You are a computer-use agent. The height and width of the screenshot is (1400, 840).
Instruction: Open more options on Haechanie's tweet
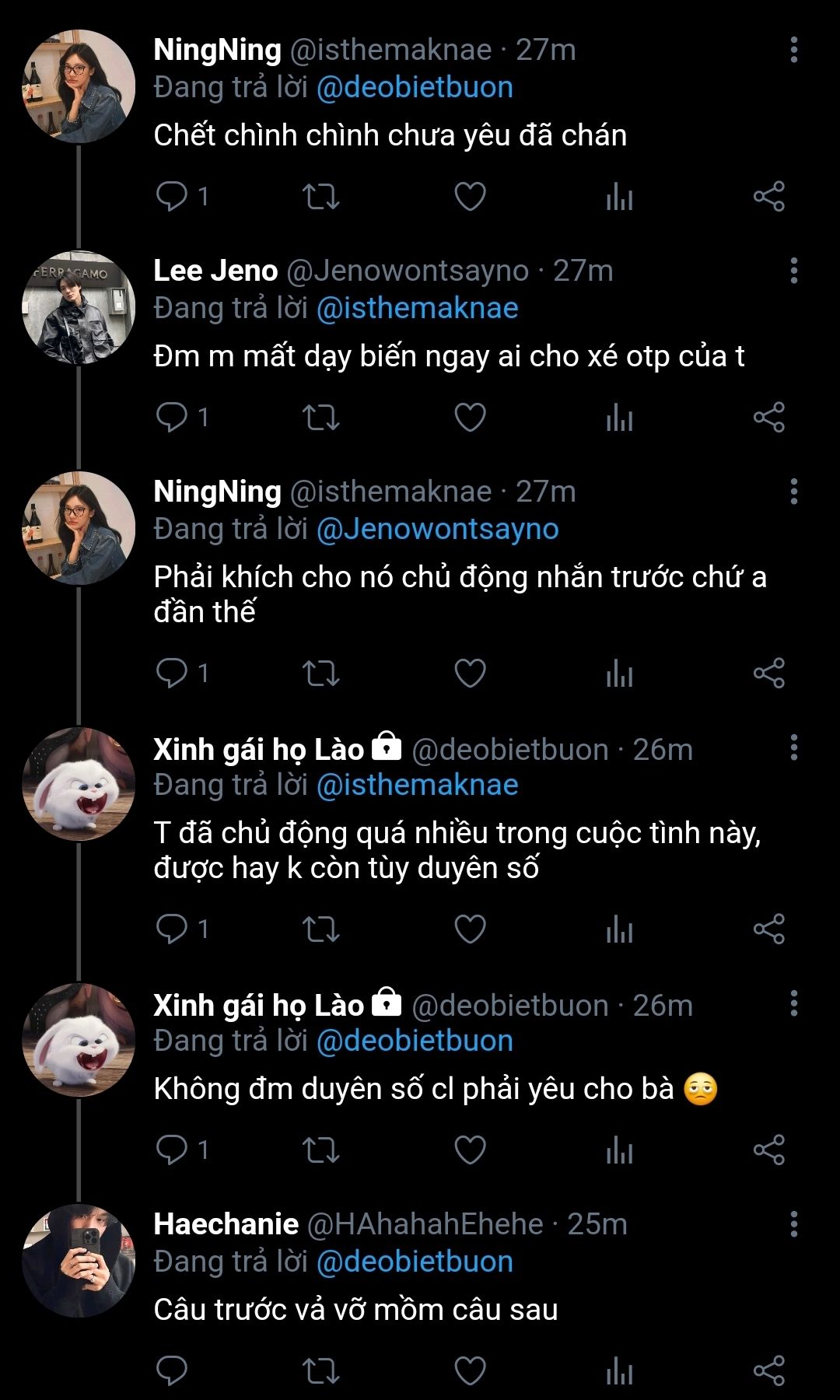[793, 1224]
